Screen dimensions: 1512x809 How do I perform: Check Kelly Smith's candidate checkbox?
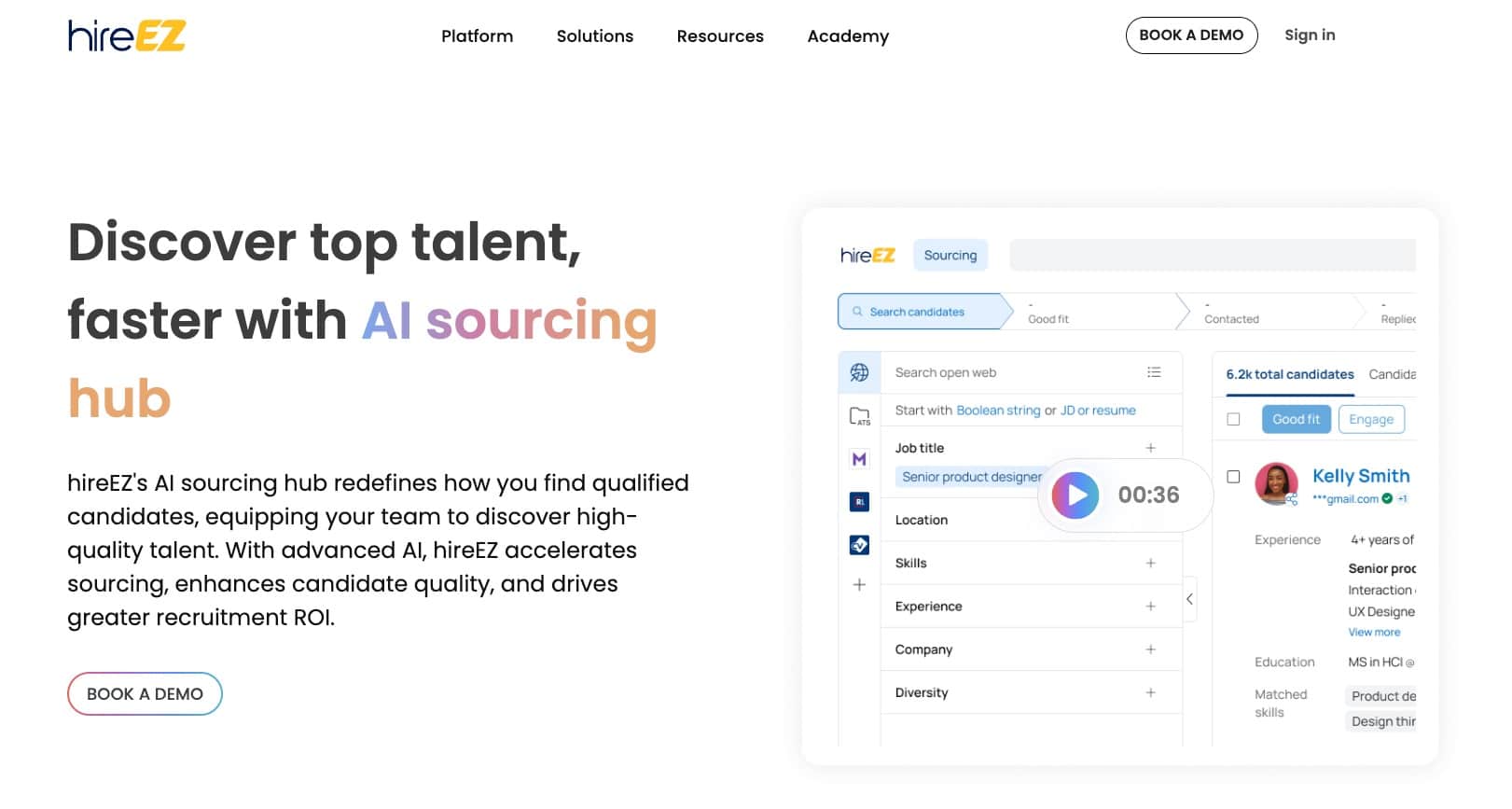[x=1233, y=478]
